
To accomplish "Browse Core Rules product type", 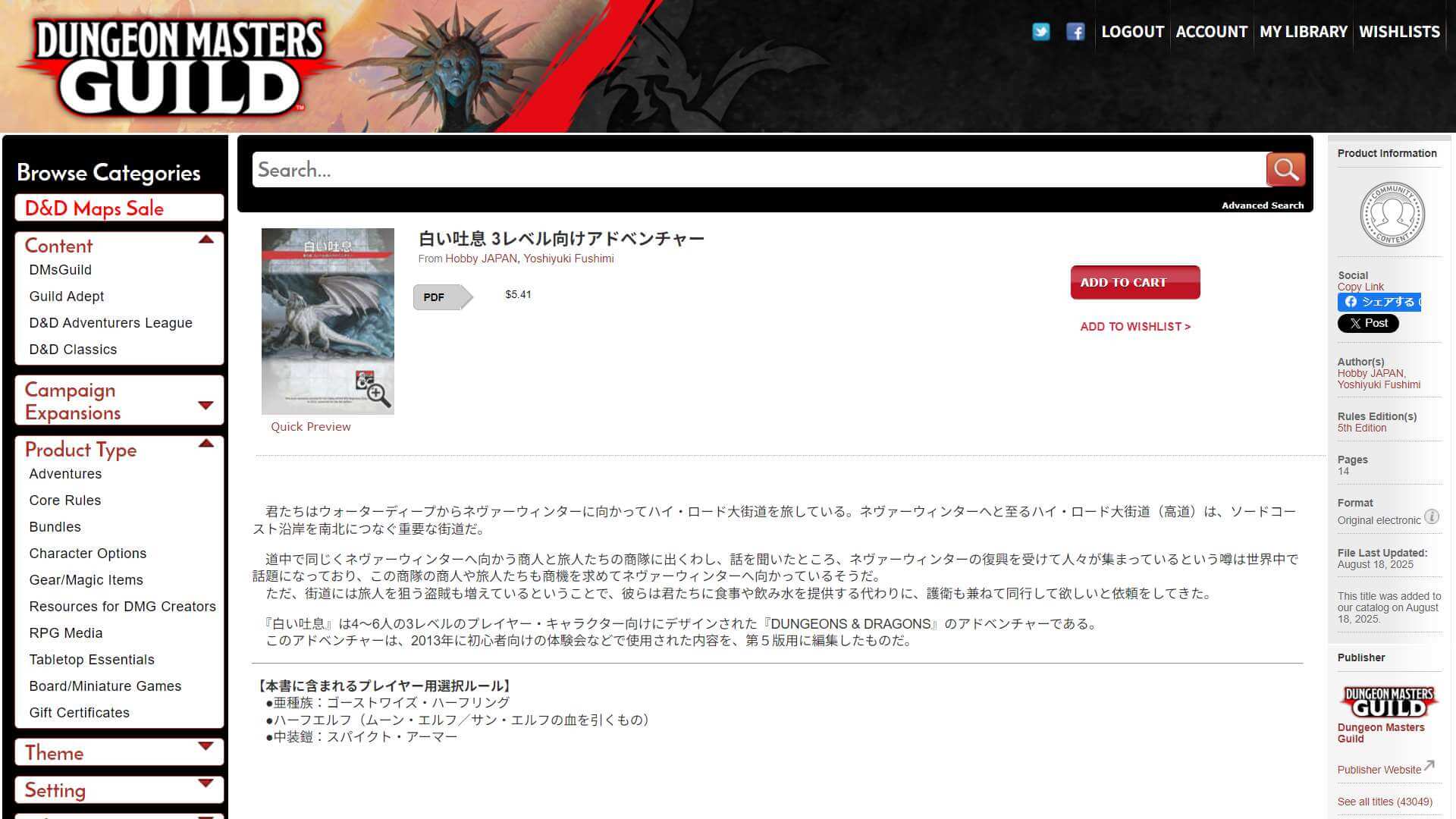I will [x=65, y=500].
